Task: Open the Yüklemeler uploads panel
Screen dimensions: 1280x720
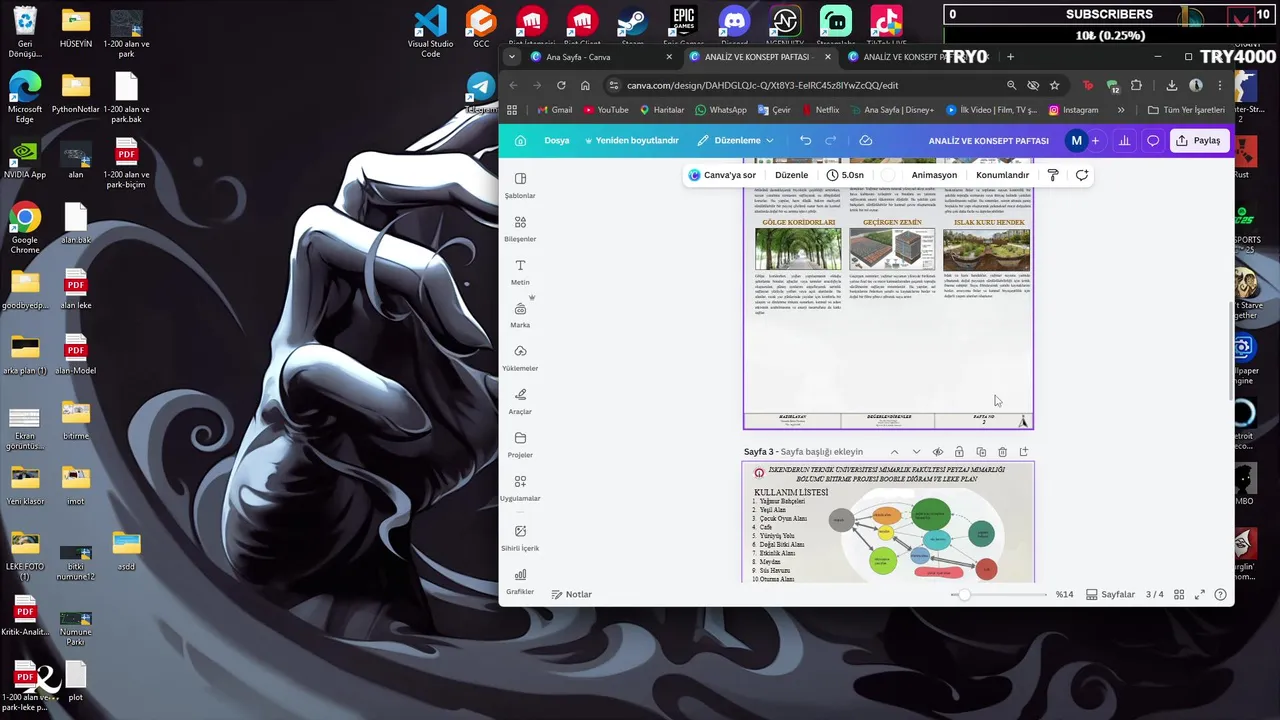Action: point(520,358)
